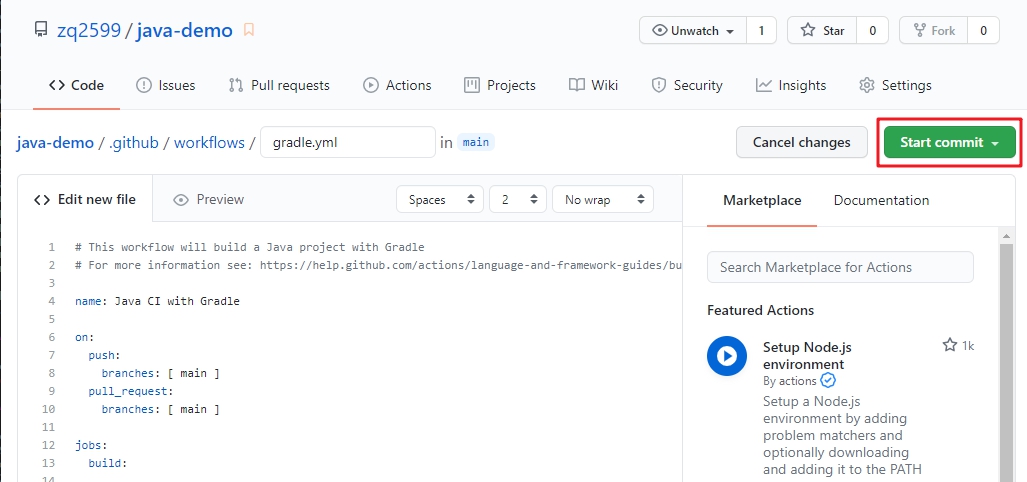Open repository Settings tab

(895, 85)
